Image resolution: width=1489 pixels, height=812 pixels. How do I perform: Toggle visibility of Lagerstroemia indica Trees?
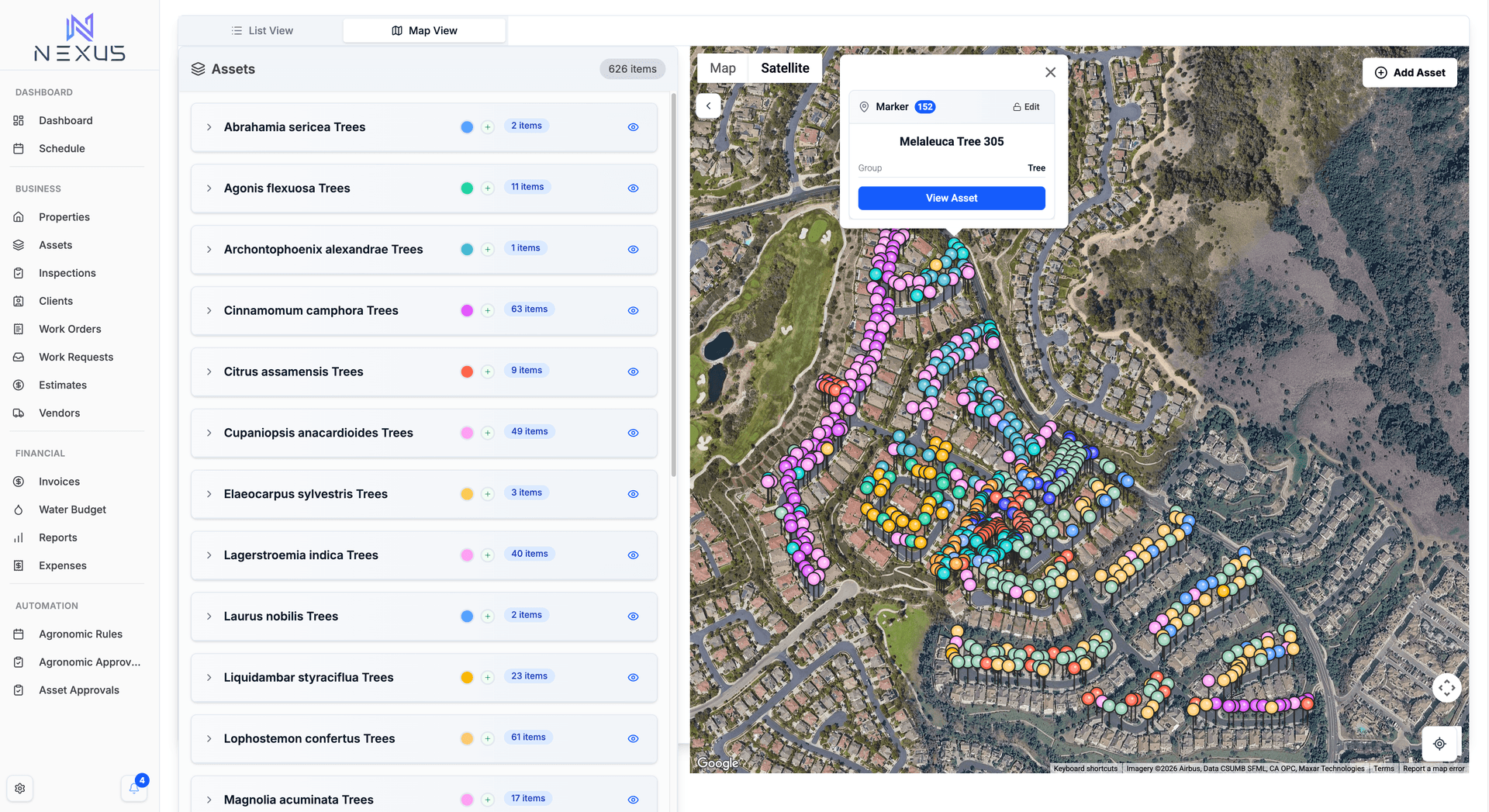click(x=633, y=555)
